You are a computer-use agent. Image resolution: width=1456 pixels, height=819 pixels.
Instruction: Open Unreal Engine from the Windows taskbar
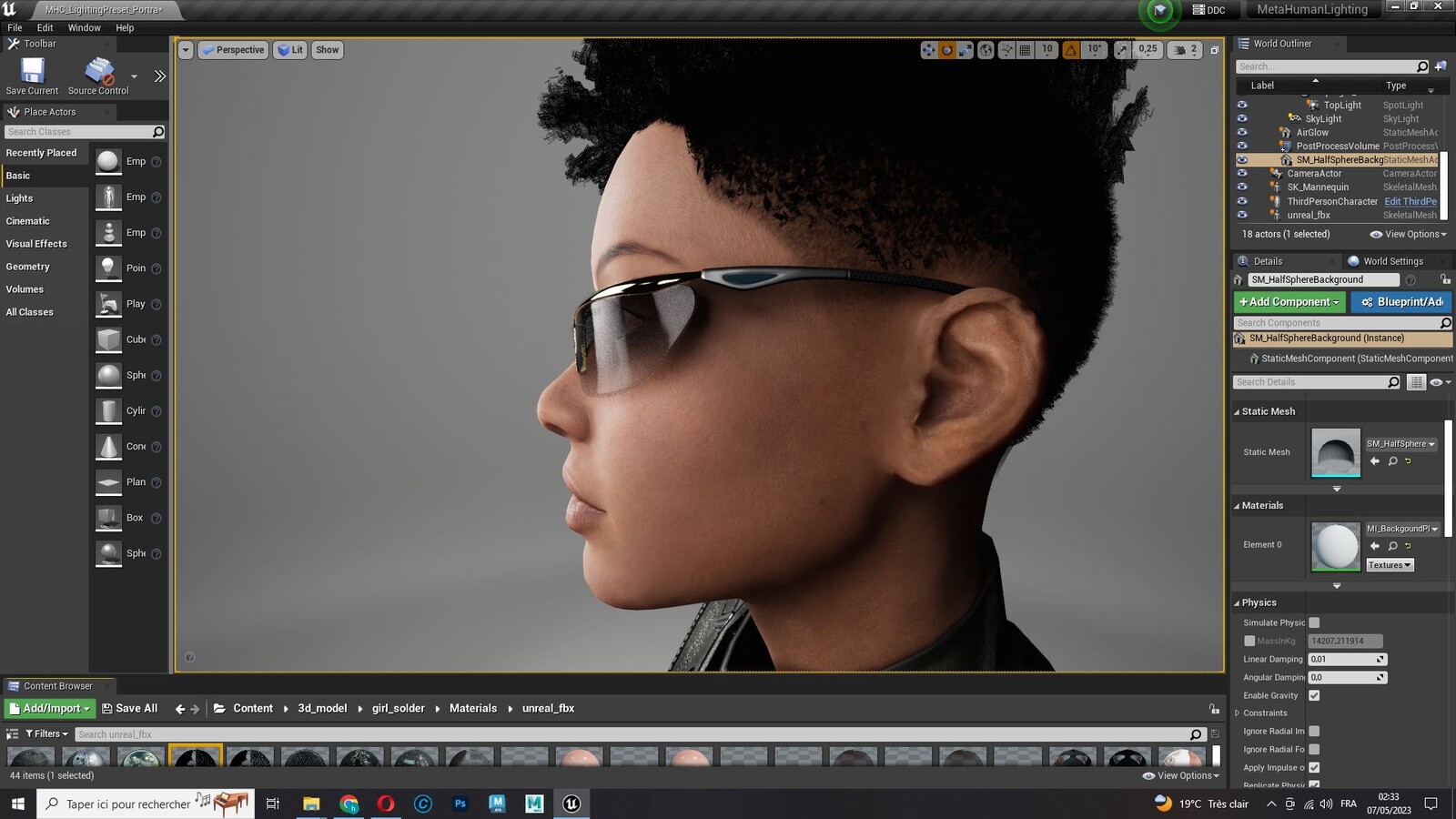[571, 804]
